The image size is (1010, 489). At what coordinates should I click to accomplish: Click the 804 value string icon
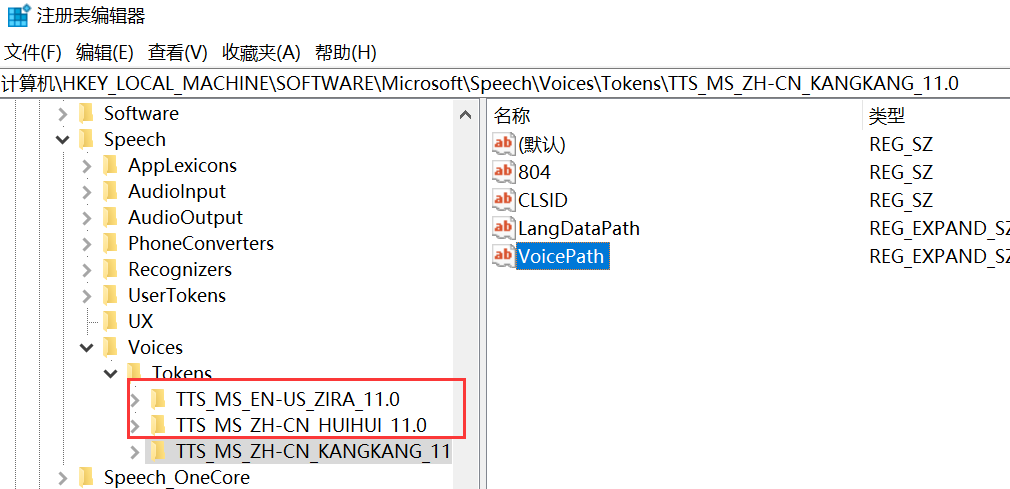click(x=504, y=172)
